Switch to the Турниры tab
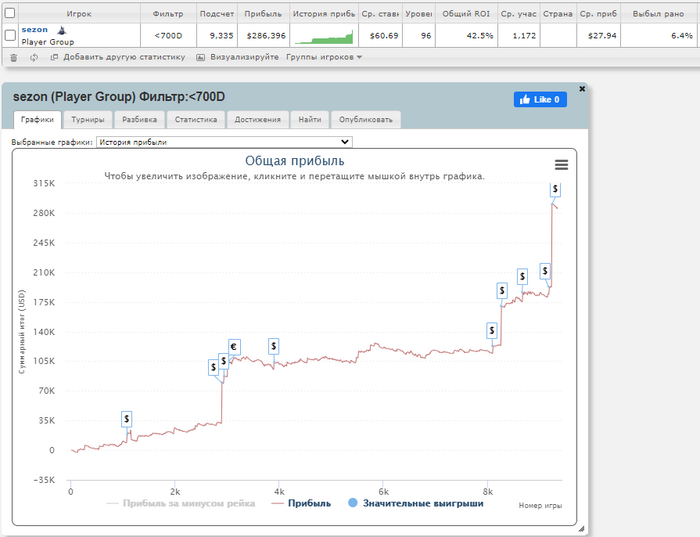Viewport: 700px width, 537px height. click(88, 120)
